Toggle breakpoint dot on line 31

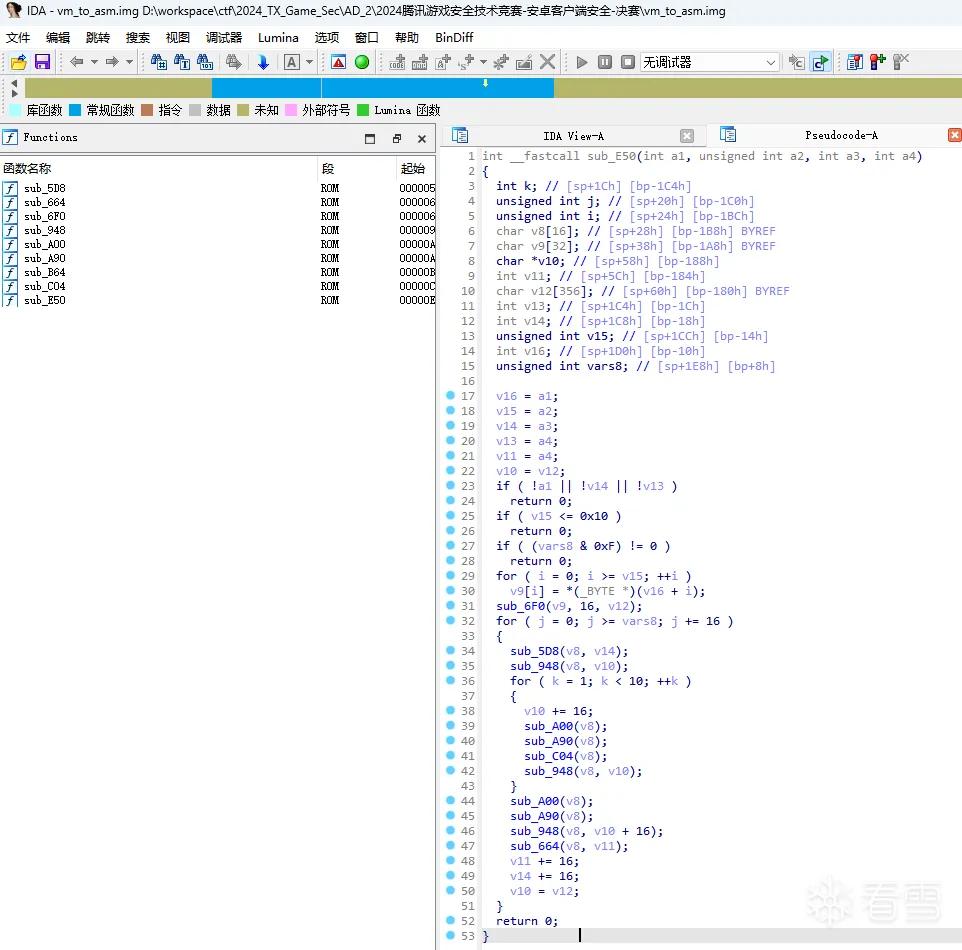(x=450, y=606)
